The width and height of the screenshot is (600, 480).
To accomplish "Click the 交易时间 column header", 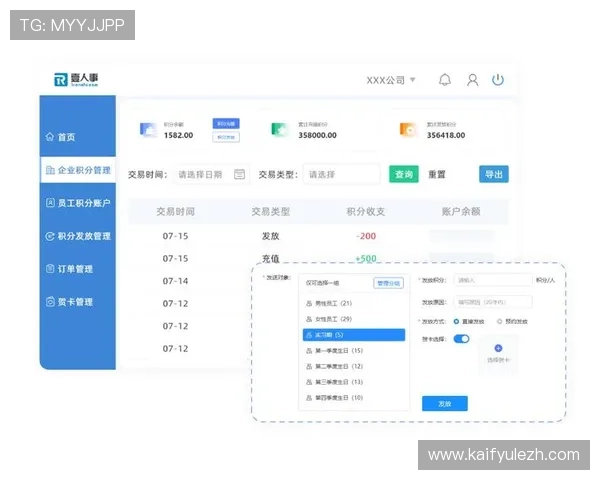I will click(176, 211).
